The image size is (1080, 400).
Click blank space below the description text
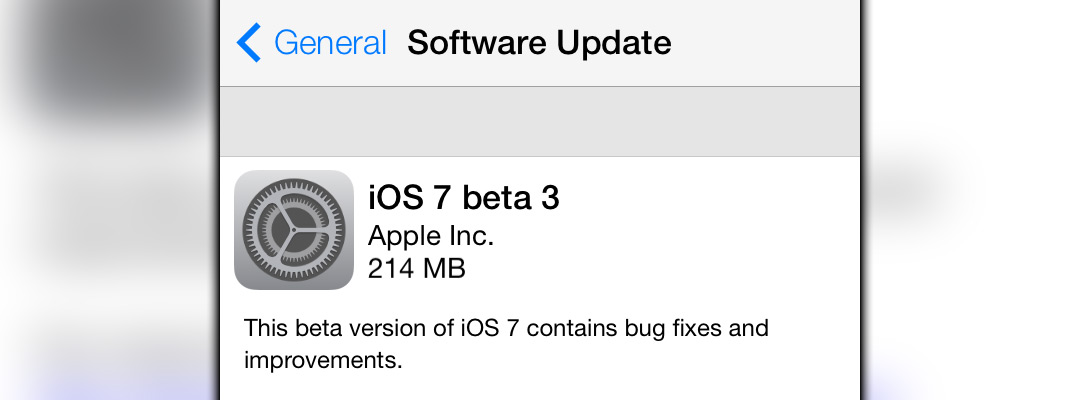click(x=540, y=387)
